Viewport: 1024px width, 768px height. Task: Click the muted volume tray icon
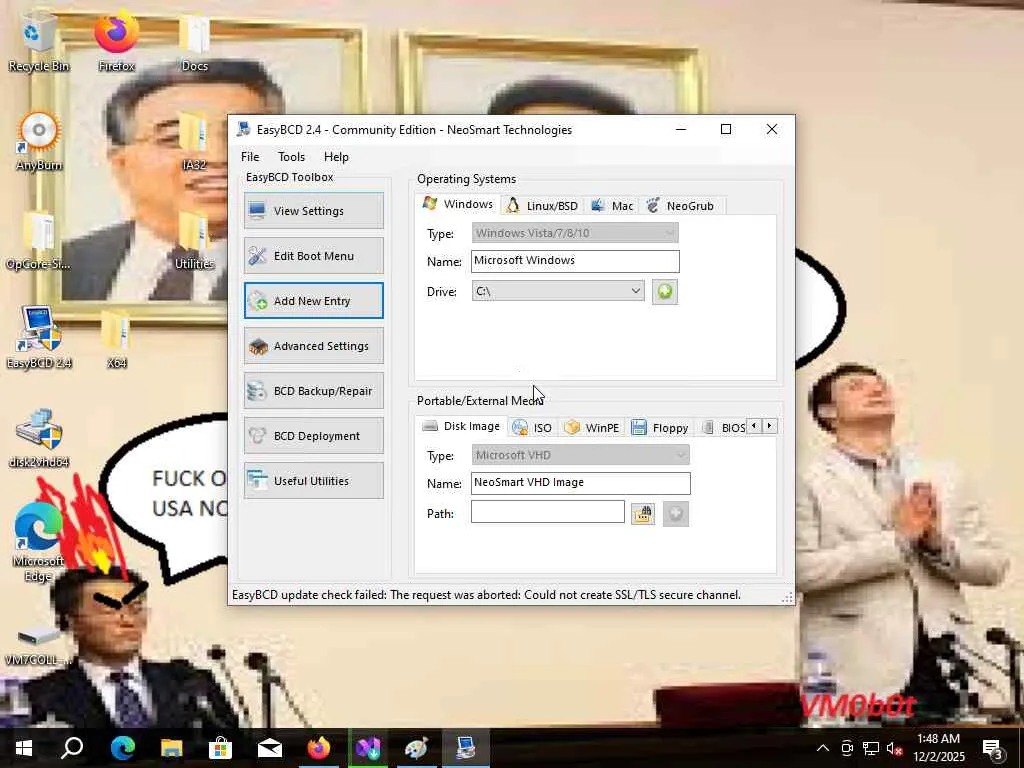(x=895, y=748)
